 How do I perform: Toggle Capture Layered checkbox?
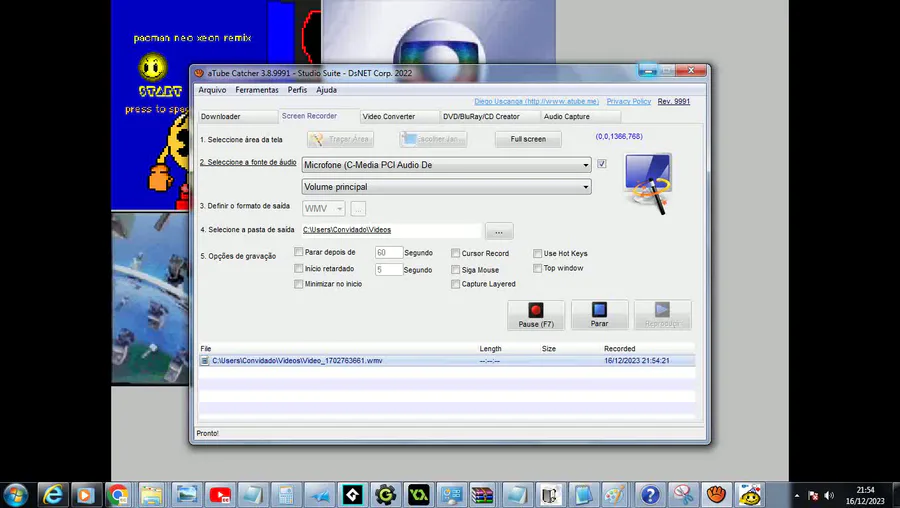point(455,284)
